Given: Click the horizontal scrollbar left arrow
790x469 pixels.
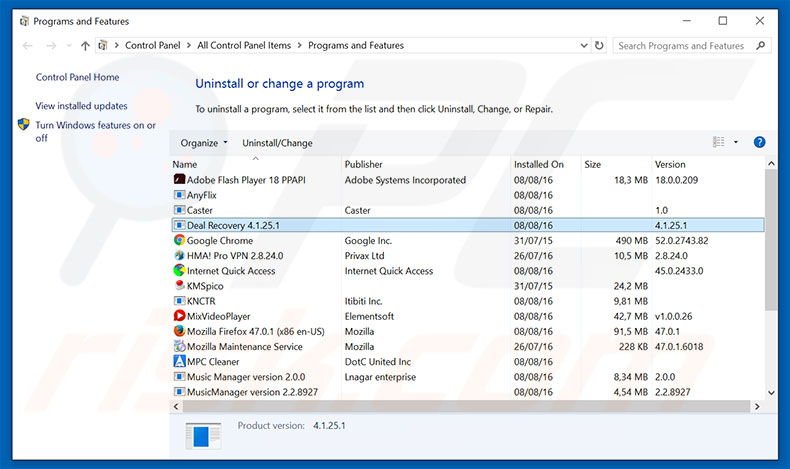Looking at the screenshot, I should click(x=176, y=407).
